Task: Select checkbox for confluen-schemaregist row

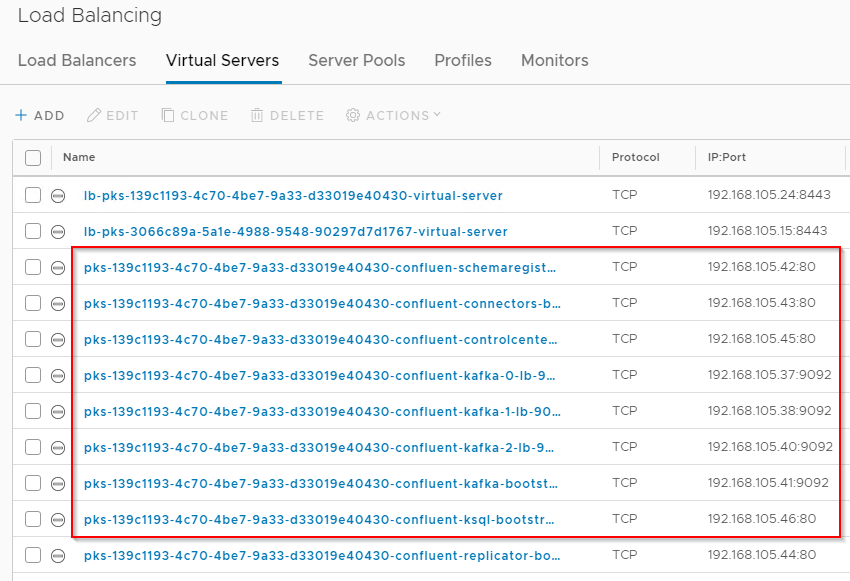Action: 33,267
